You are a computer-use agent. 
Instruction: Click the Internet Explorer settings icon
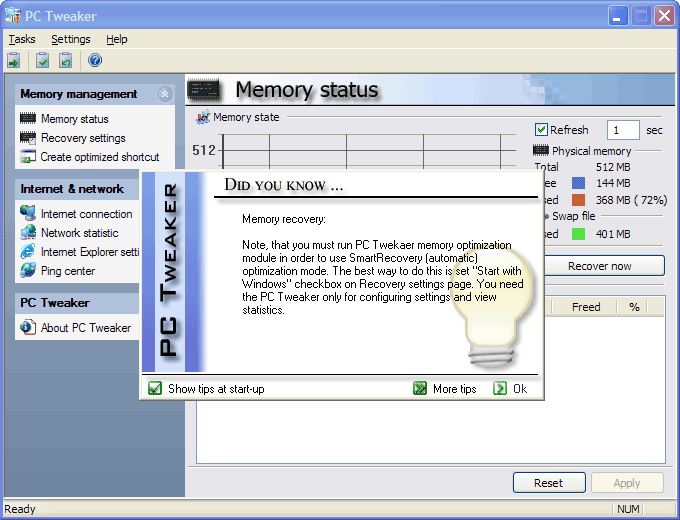tap(28, 251)
